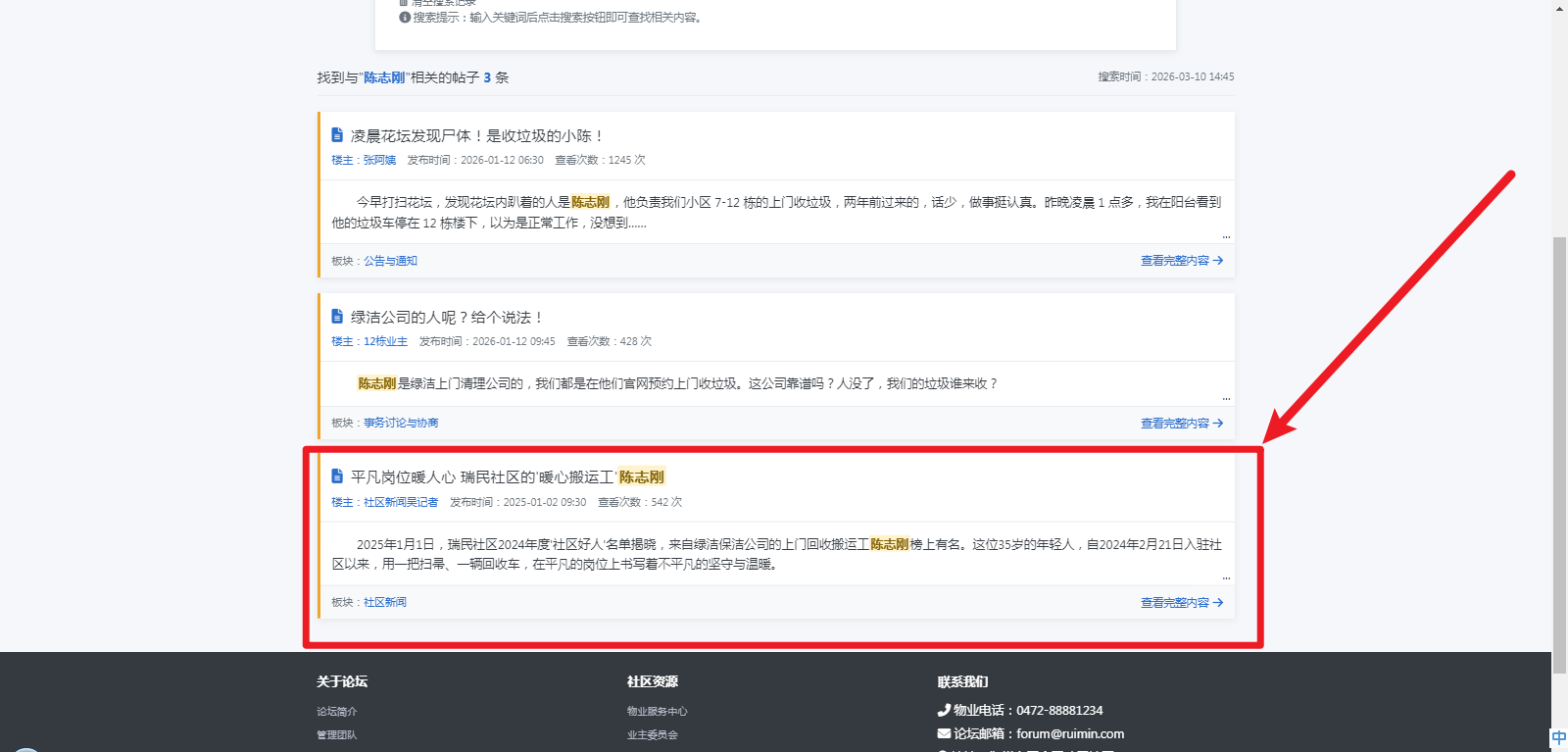Click 查看次数：428 次 text
Viewport: 1568px width, 752px height.
coord(609,341)
